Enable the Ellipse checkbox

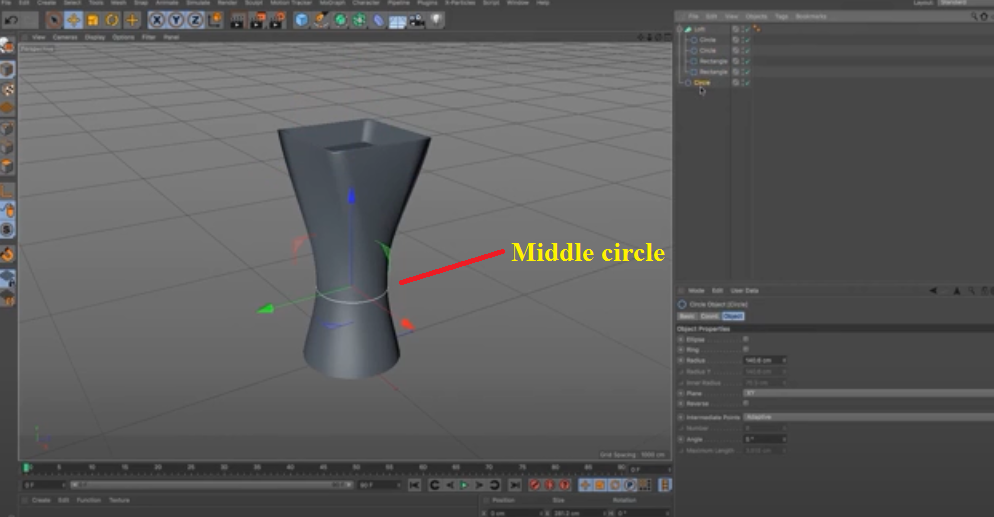pos(746,339)
